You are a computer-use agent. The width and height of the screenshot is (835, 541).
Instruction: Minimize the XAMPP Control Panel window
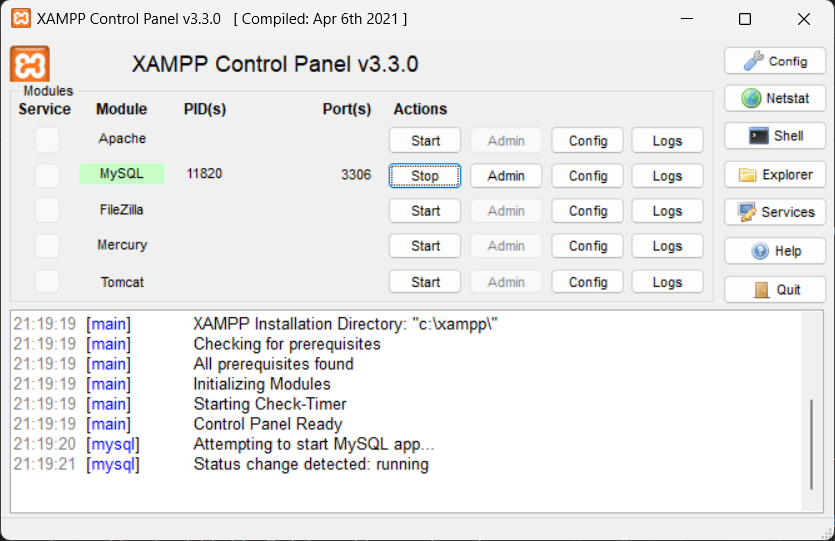[687, 19]
